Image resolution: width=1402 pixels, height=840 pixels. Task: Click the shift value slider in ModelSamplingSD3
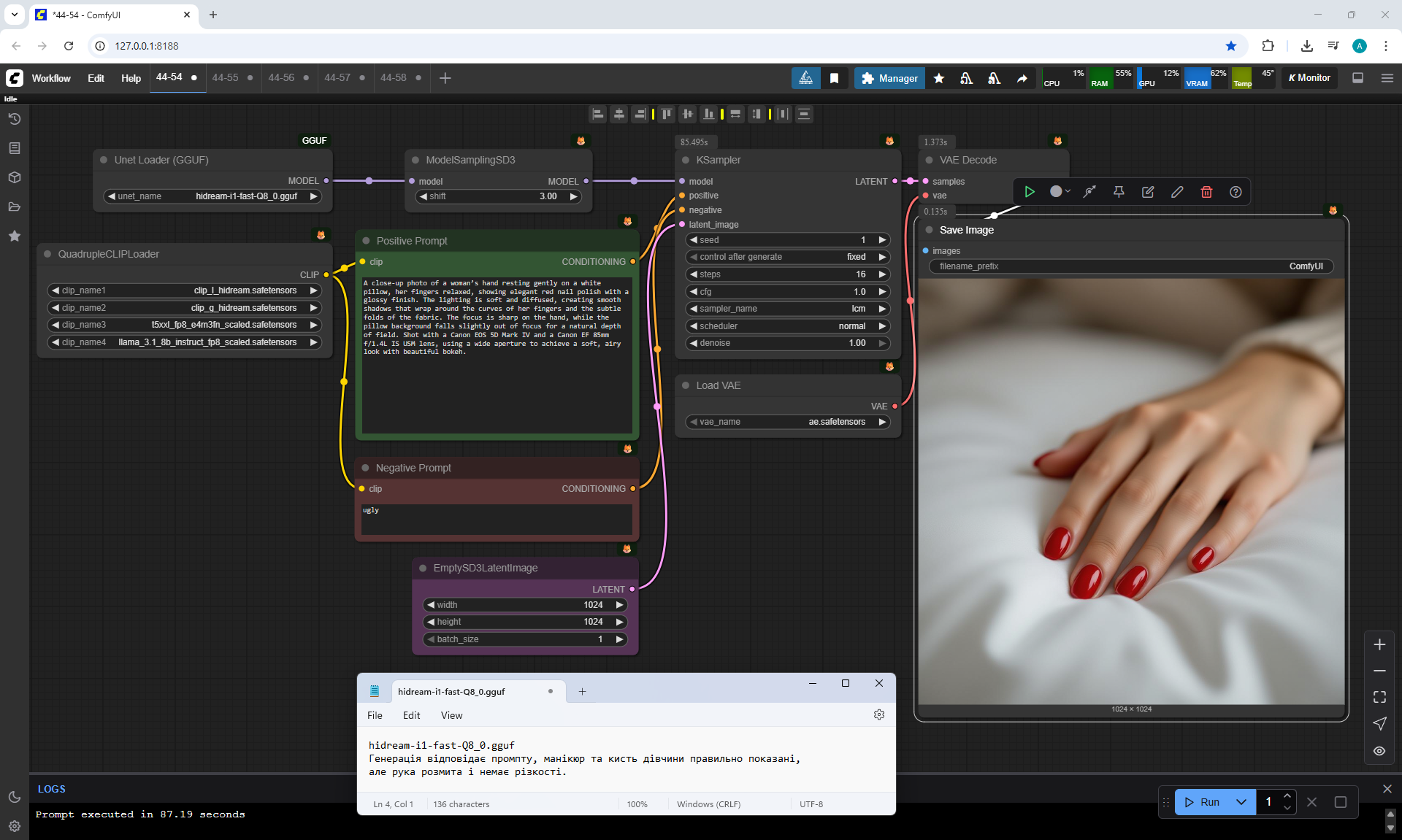click(x=499, y=196)
